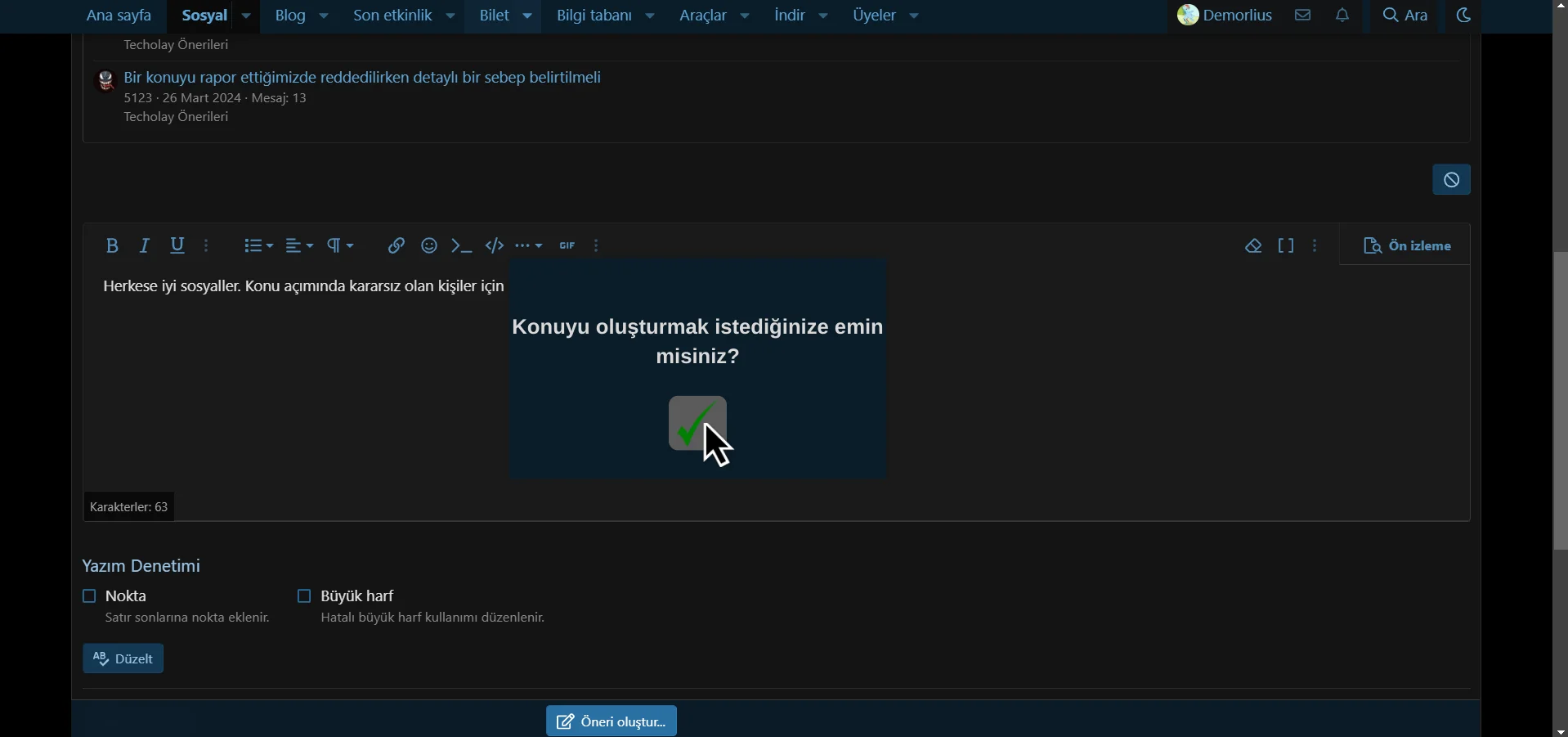Confirm topic creation with green checkmark
Screen dimensions: 1568x737
(x=697, y=424)
